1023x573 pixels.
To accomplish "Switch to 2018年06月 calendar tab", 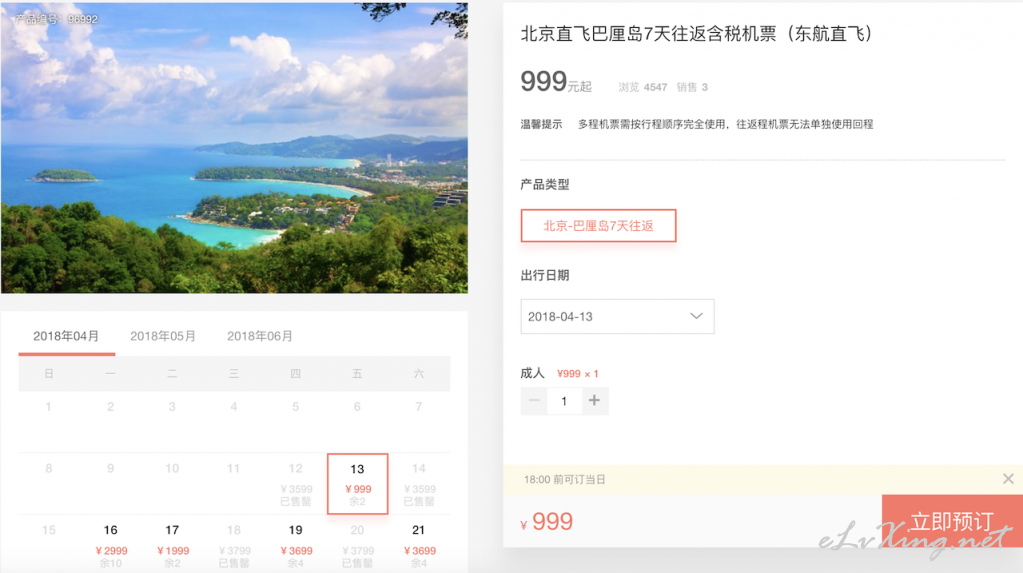I will point(260,336).
